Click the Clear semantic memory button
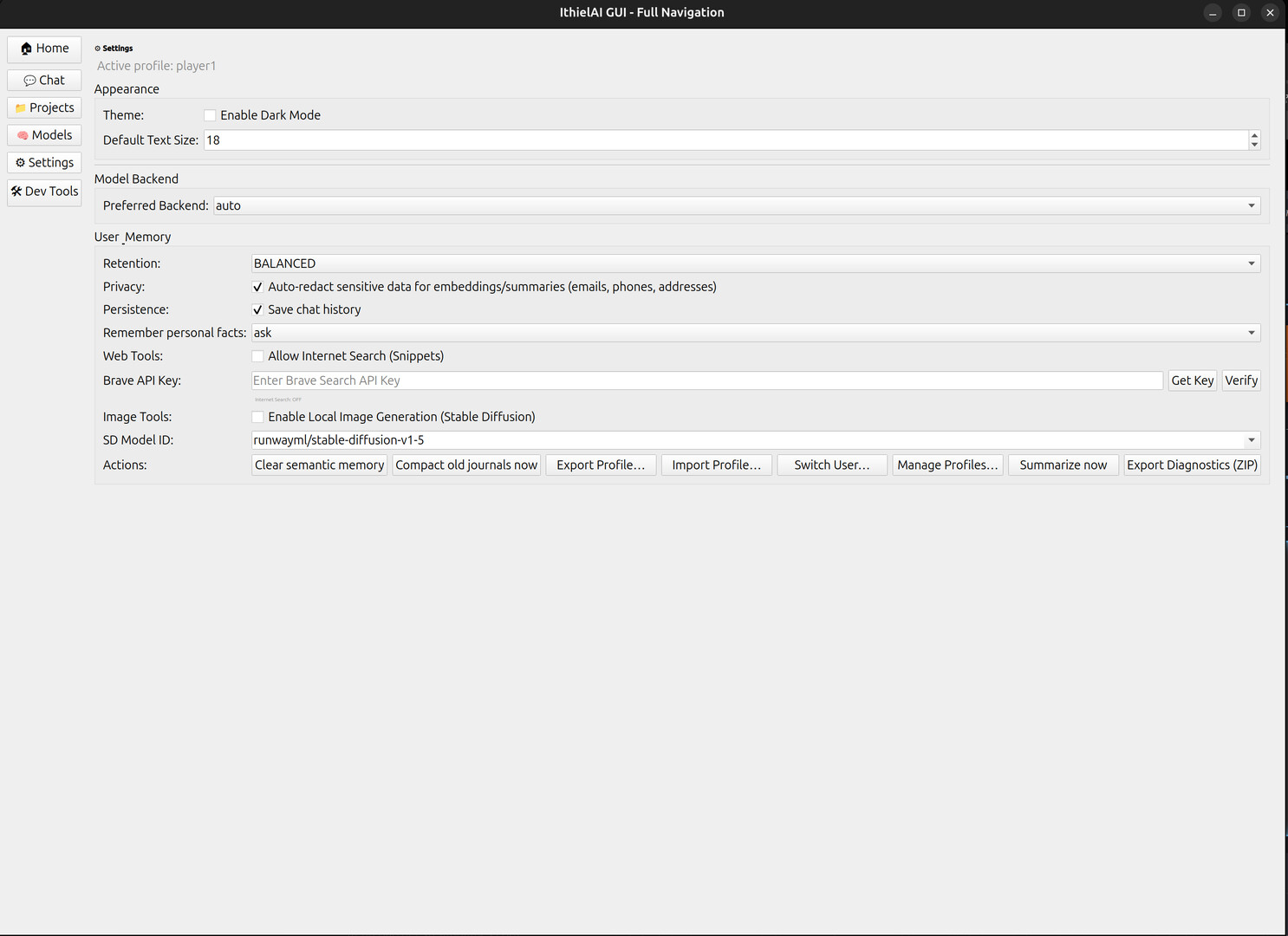Screen dimensions: 1288x936 point(319,465)
